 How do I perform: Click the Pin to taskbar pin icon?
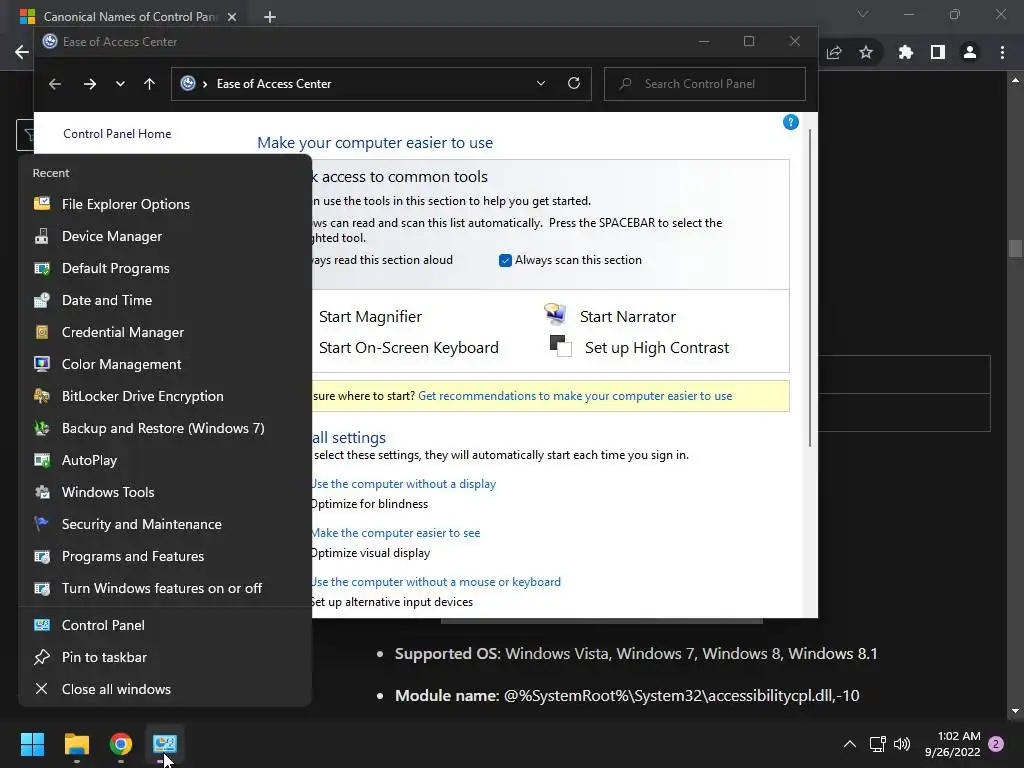pyautogui.click(x=42, y=657)
